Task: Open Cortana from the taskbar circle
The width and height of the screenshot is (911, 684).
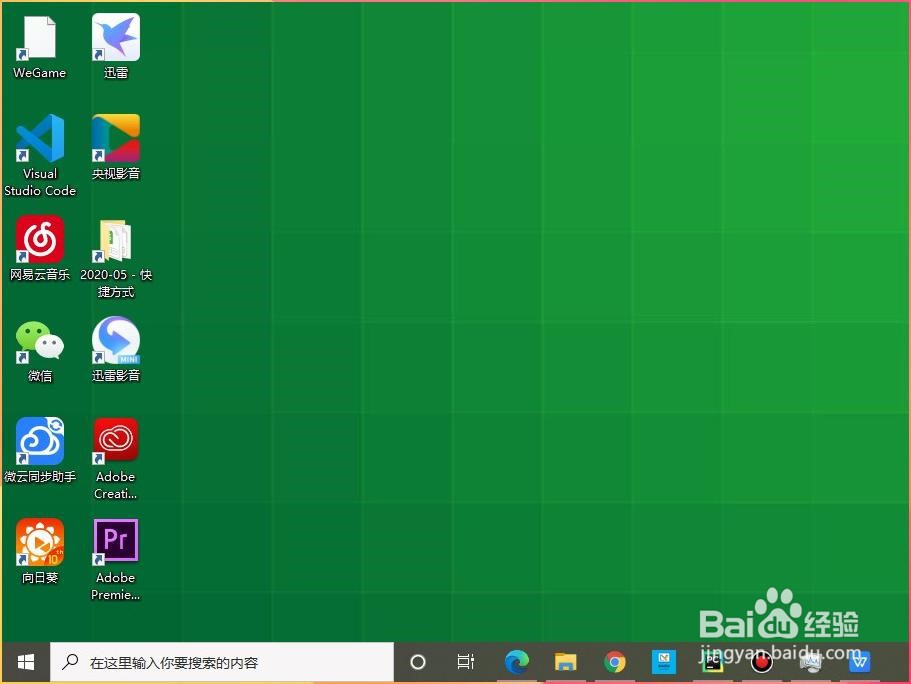Action: 418,662
